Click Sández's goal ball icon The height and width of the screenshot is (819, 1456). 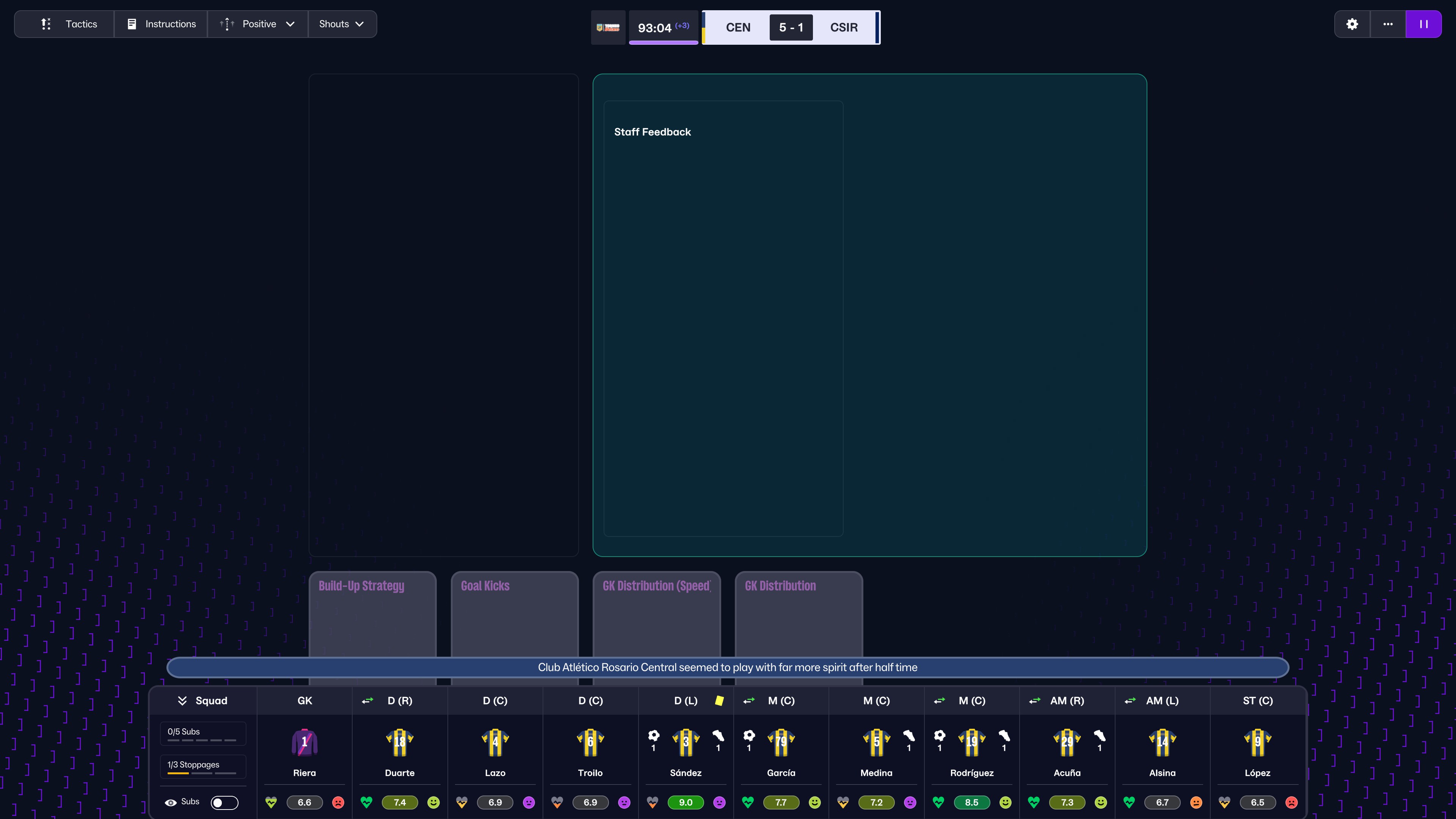(x=653, y=736)
